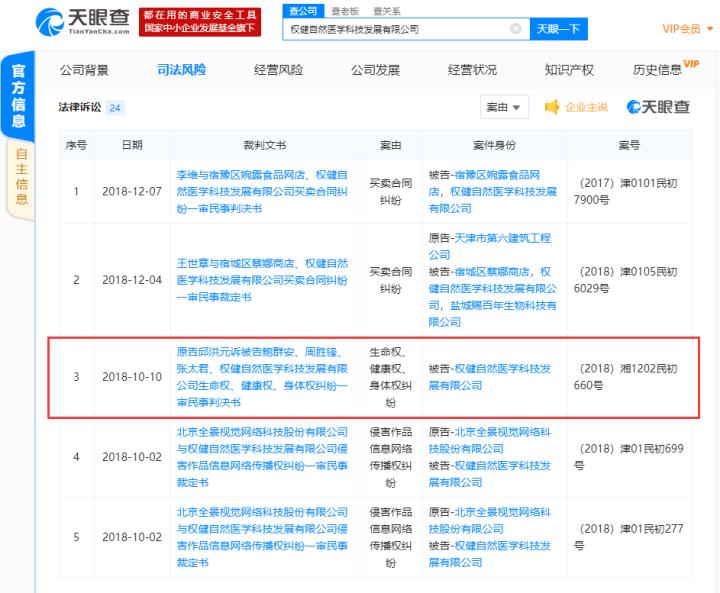720x593 pixels.
Task: Click case number (2018)津0105民初6029号
Action: [x=625, y=280]
